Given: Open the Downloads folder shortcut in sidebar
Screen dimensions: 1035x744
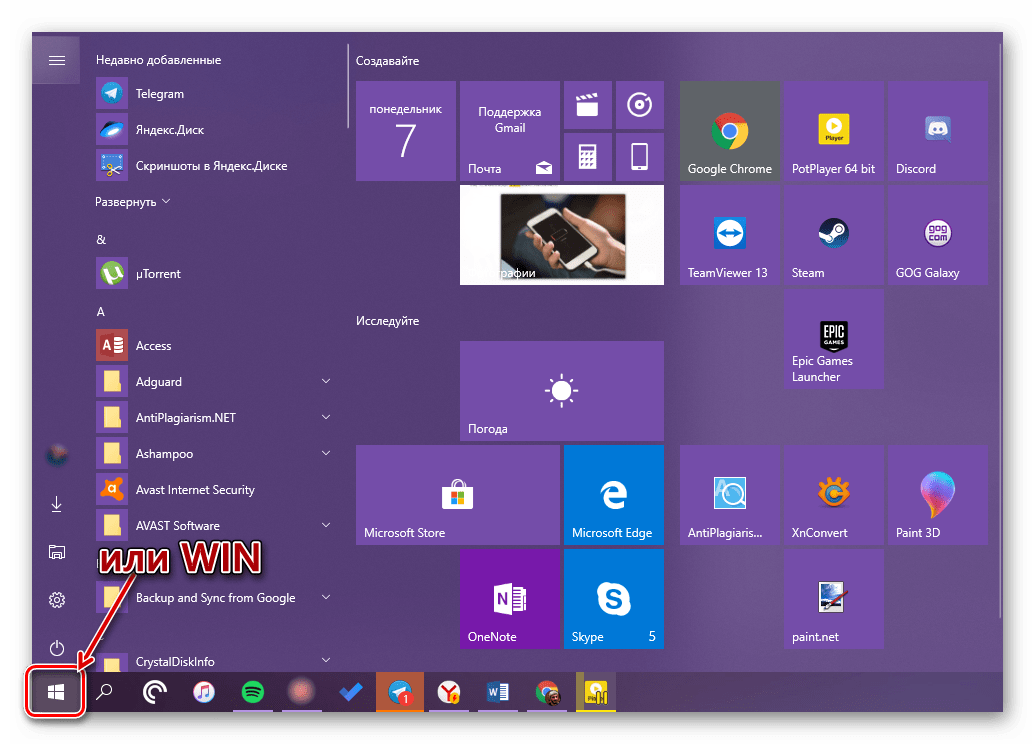Looking at the screenshot, I should pyautogui.click(x=57, y=504).
